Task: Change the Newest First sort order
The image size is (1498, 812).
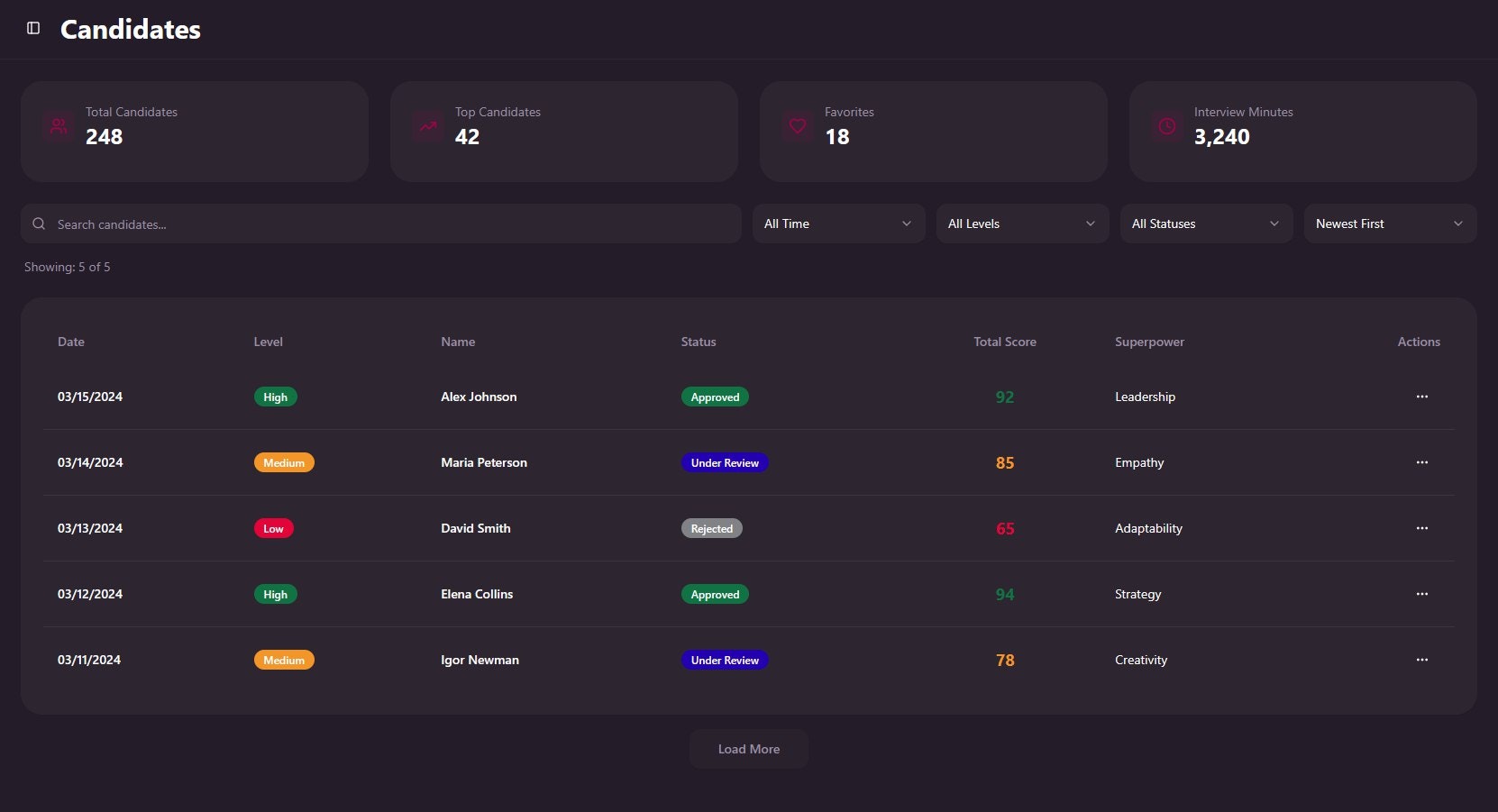Action: point(1389,223)
